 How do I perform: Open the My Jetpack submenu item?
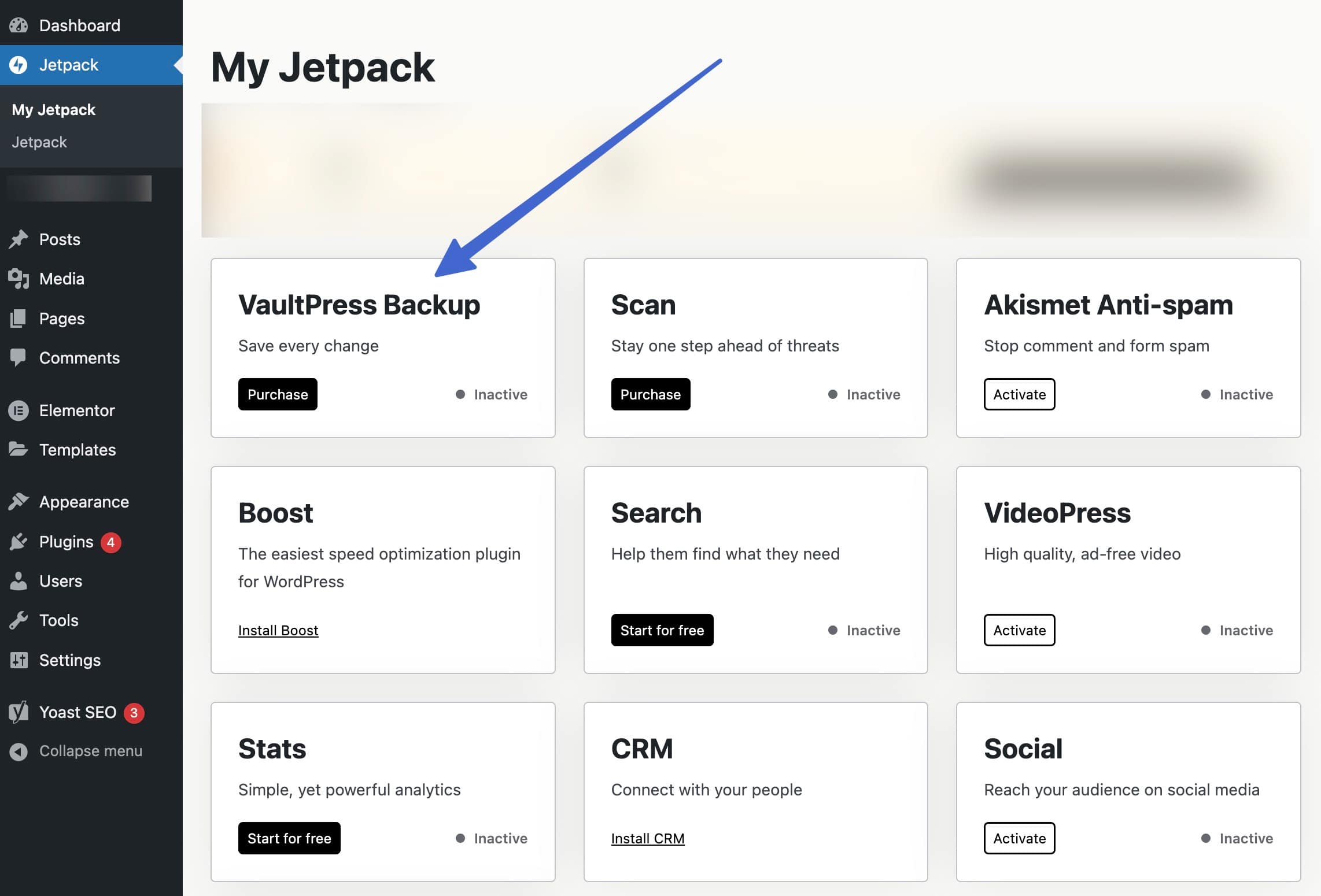point(54,109)
